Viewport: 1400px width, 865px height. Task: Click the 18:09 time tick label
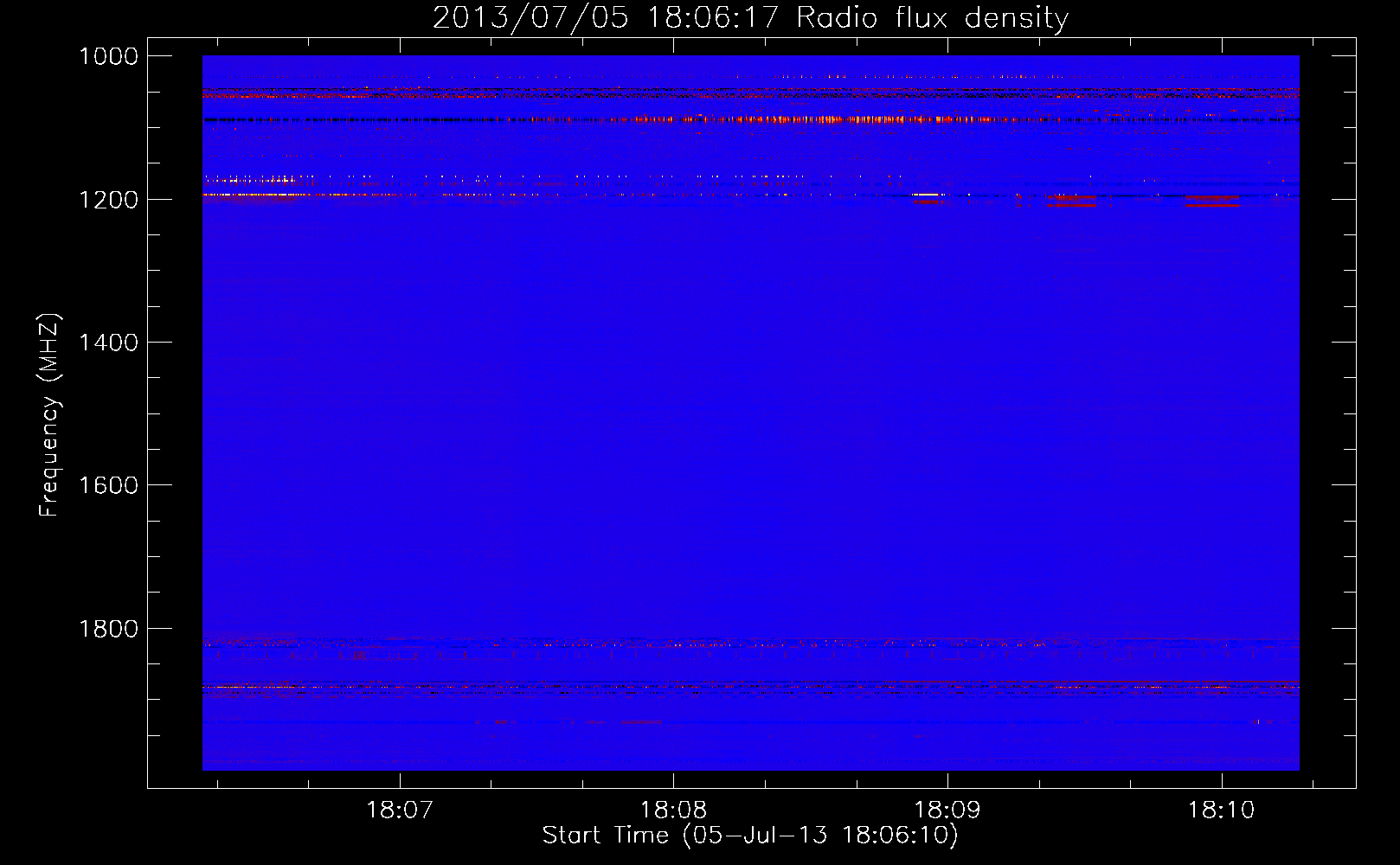(947, 810)
